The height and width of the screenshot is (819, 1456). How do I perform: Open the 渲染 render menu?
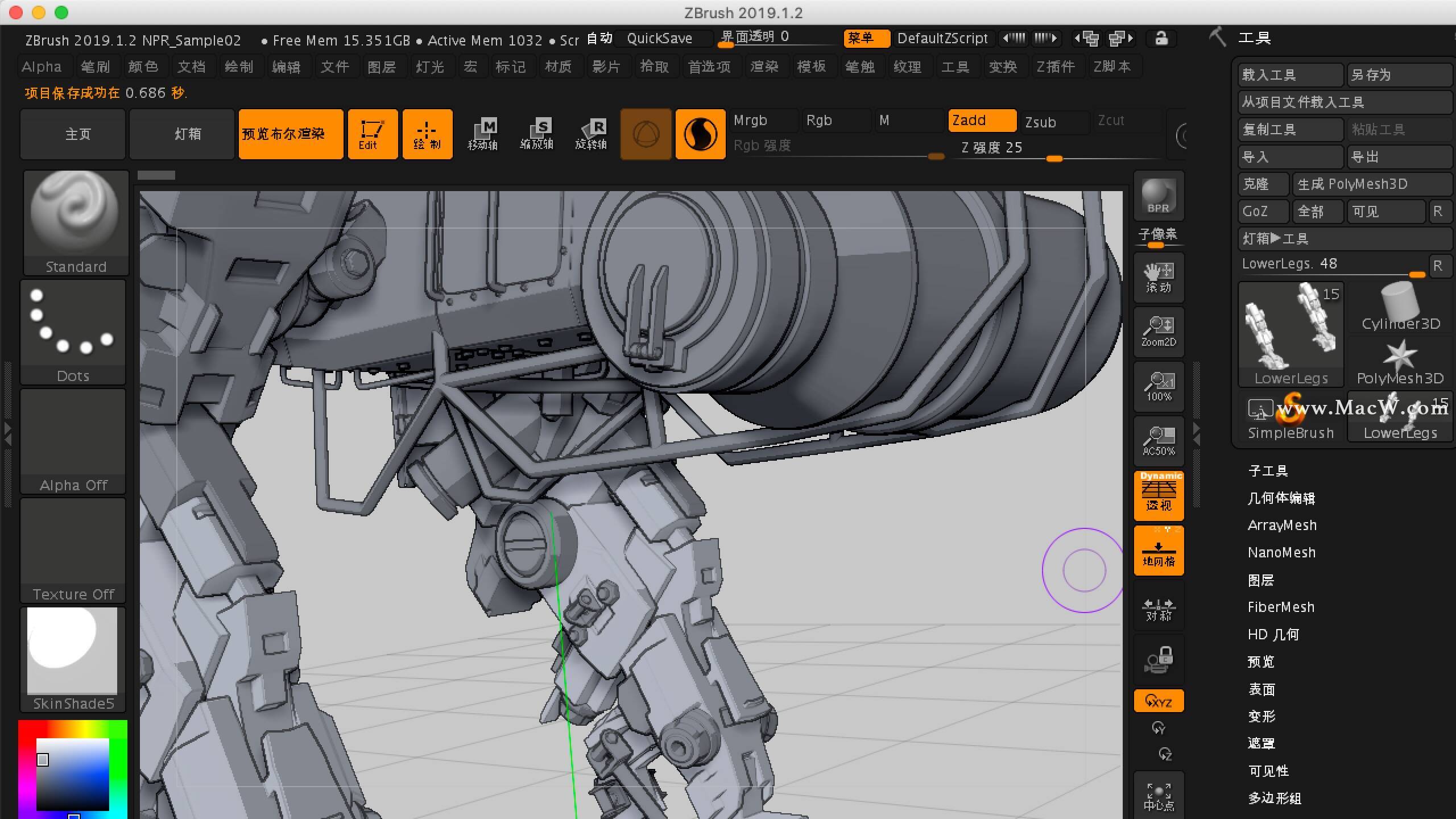[764, 67]
